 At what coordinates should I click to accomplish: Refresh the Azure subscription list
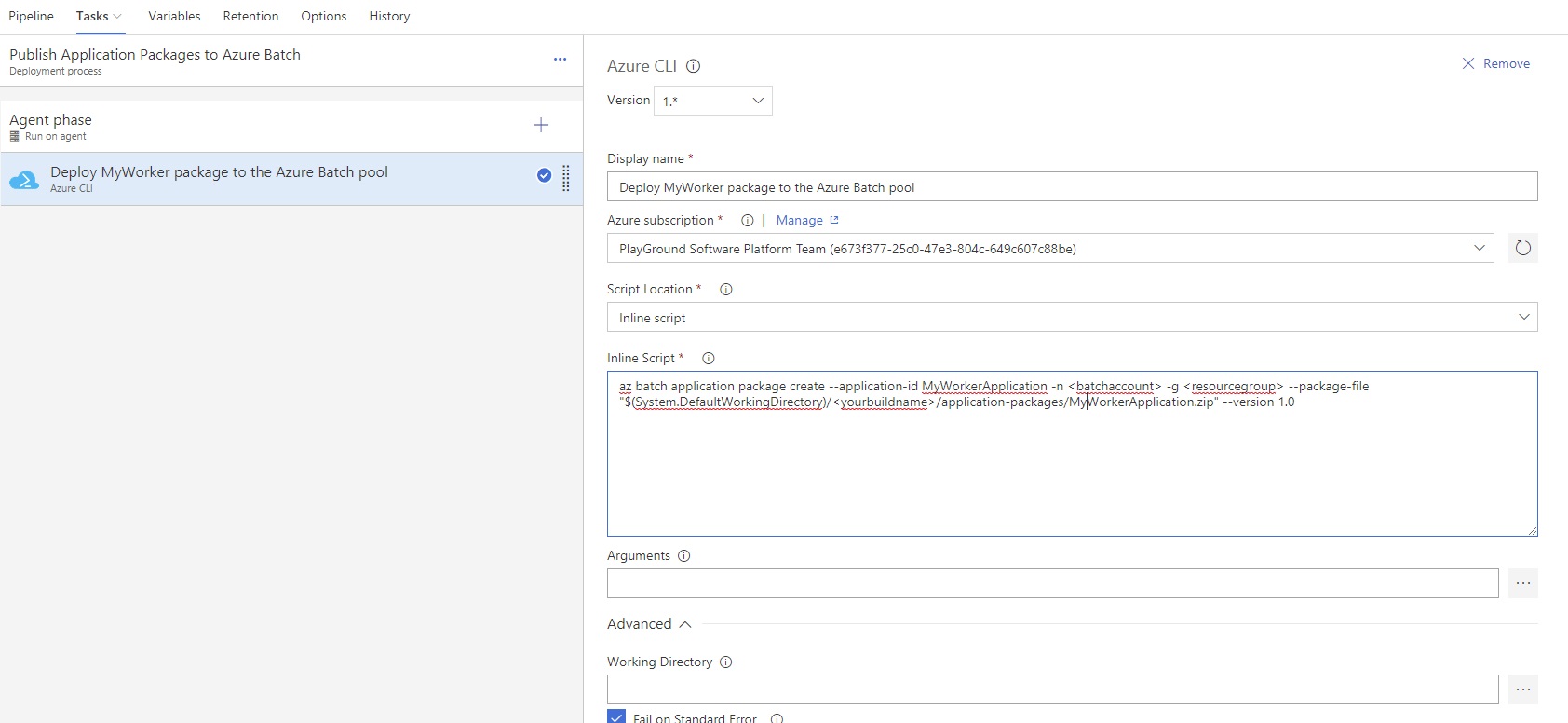point(1522,248)
